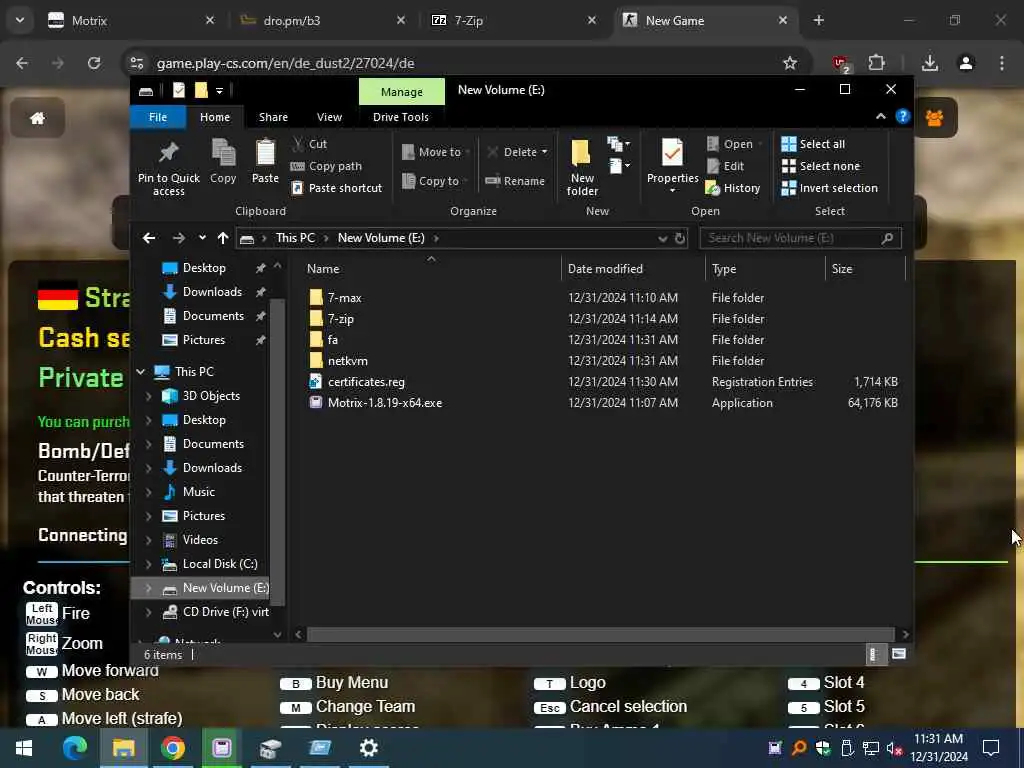Open the New item dropdown icon

[x=618, y=144]
